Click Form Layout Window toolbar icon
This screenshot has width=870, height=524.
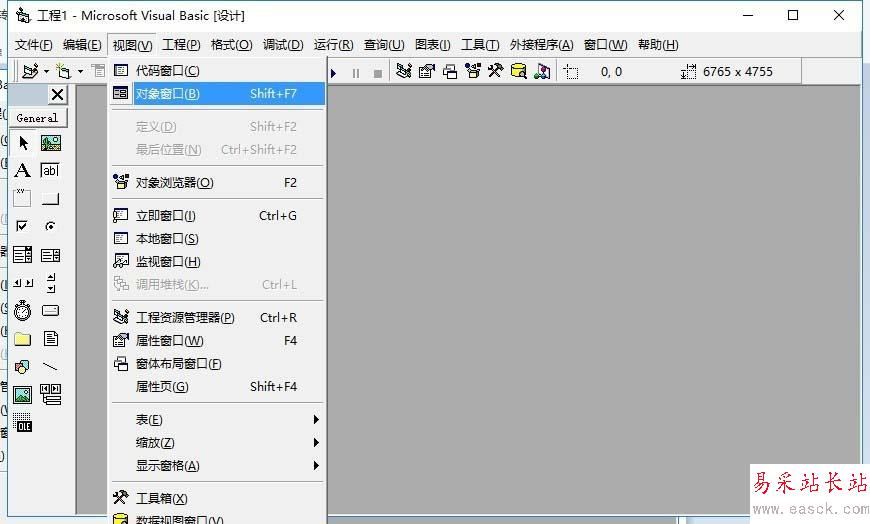(x=450, y=71)
